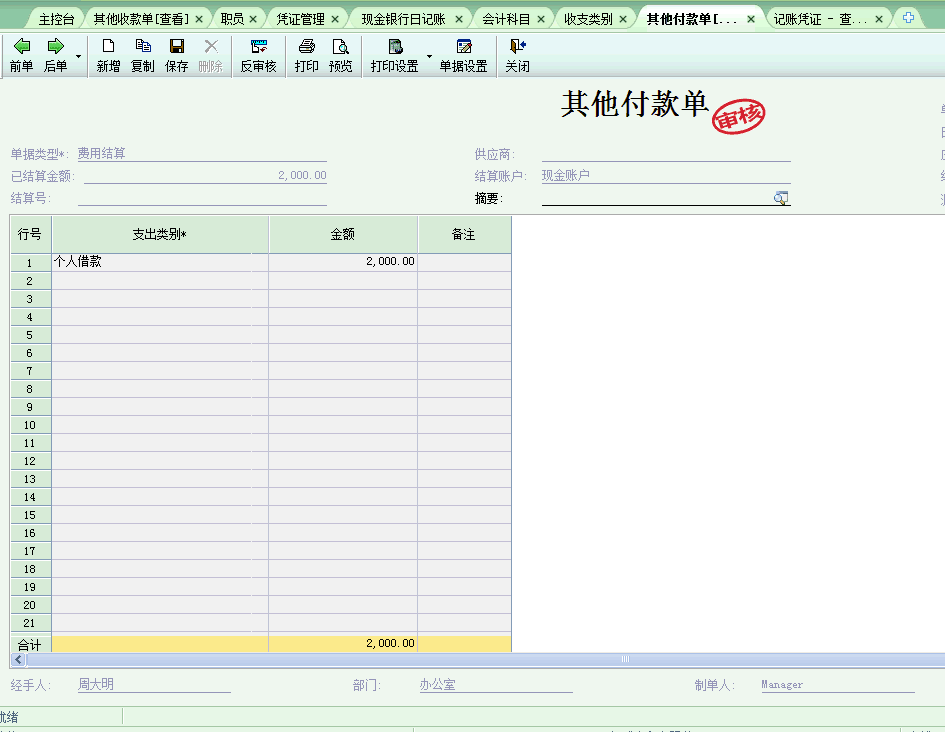Open the lookup icon in 摘要 field

click(781, 198)
